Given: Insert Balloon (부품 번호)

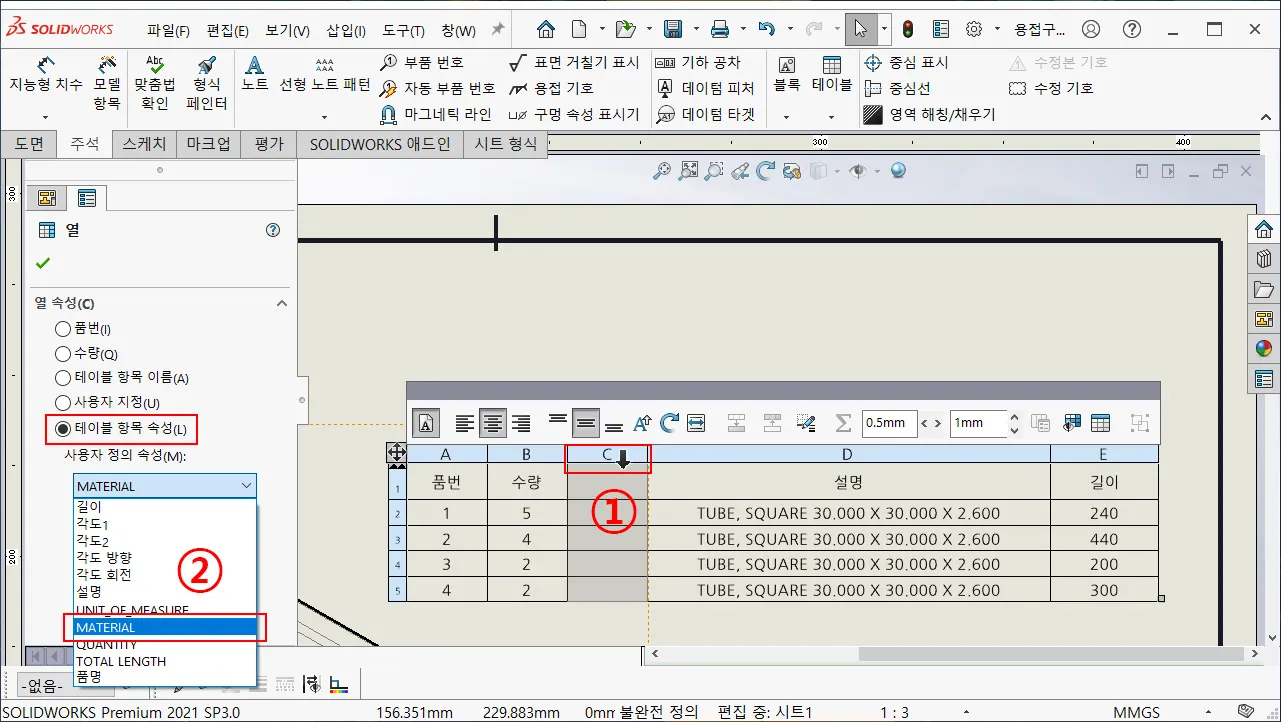Looking at the screenshot, I should 422,62.
